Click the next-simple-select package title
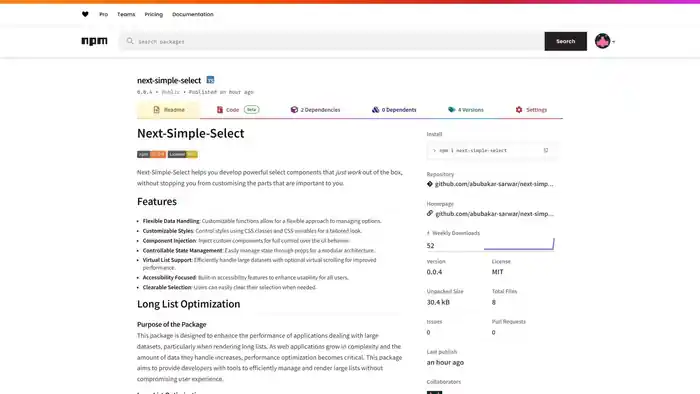The image size is (700, 394). tap(169, 80)
